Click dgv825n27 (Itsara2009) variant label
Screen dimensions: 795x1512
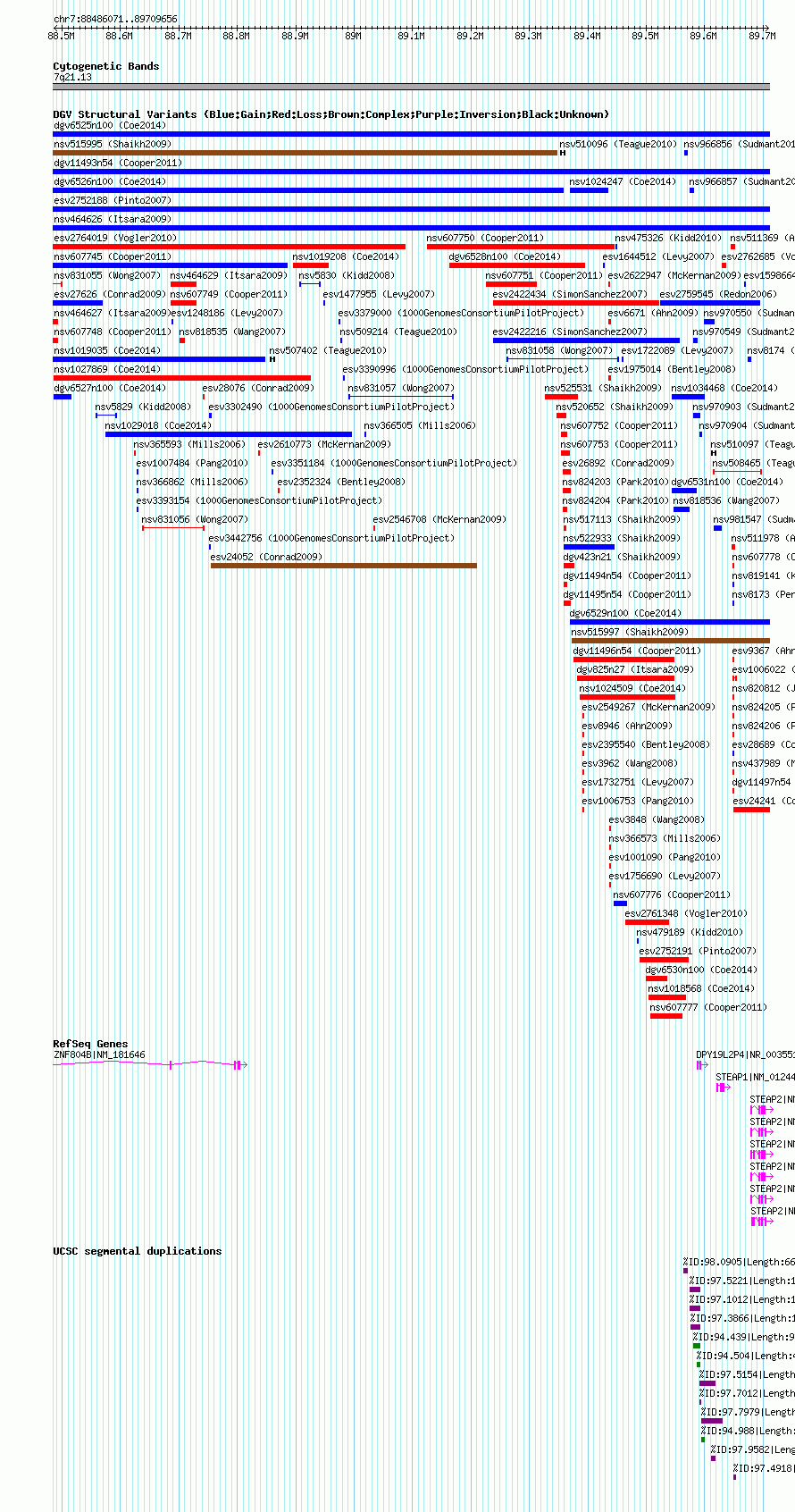point(635,669)
